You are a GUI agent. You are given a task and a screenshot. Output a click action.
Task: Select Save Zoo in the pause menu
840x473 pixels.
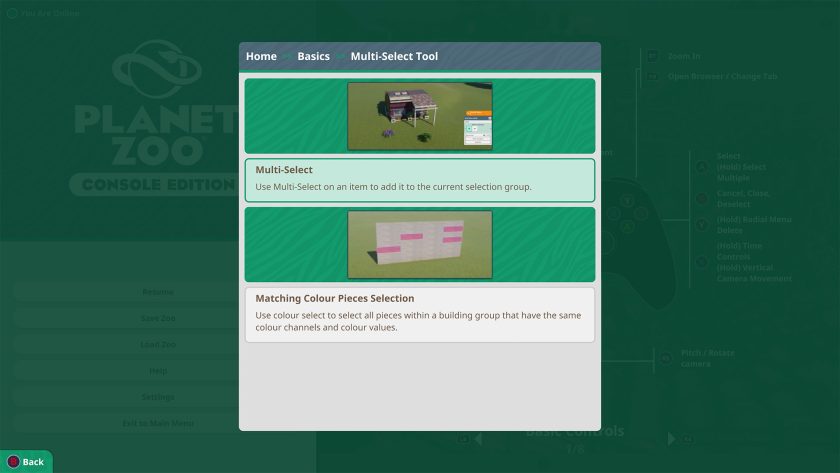click(158, 318)
